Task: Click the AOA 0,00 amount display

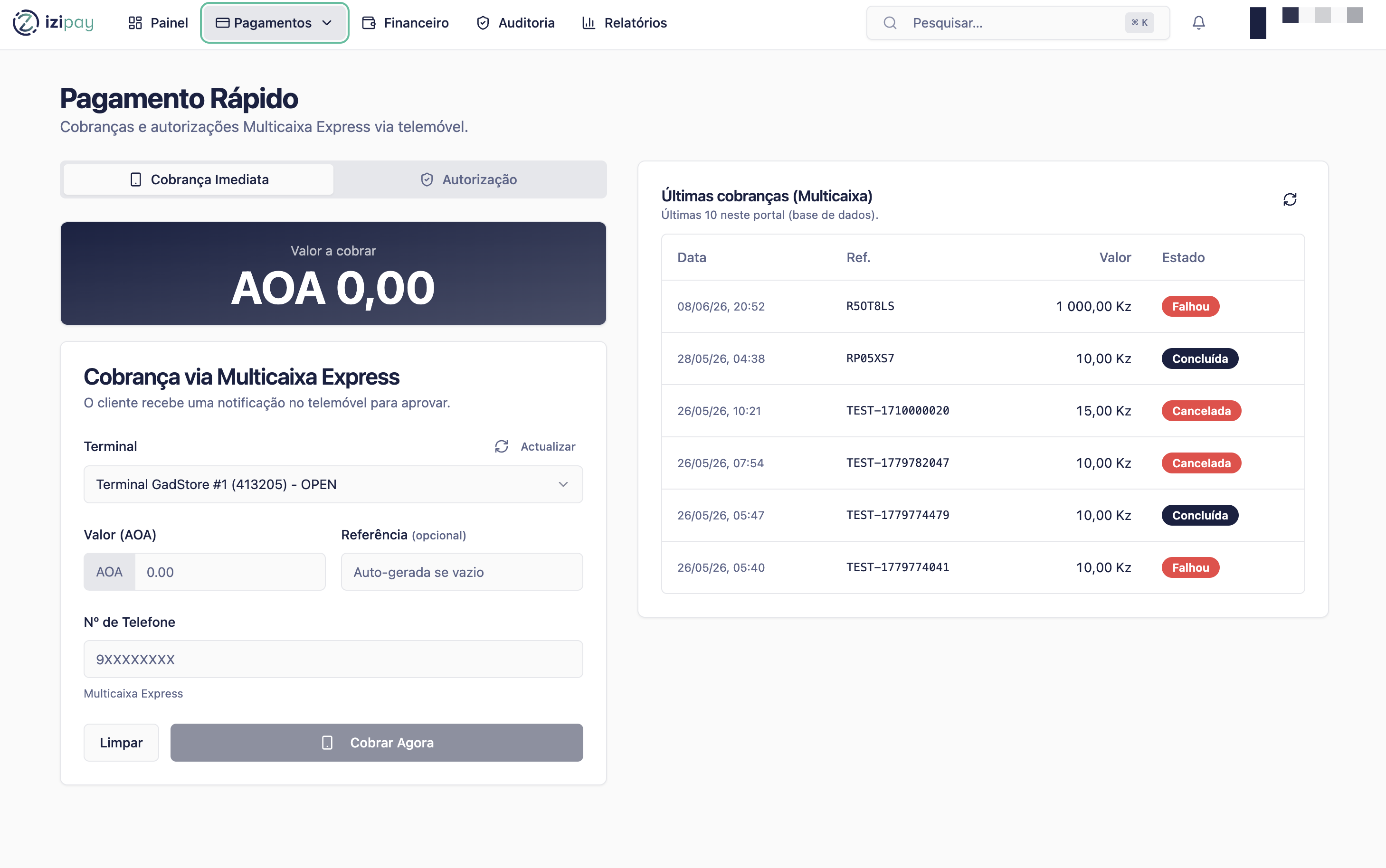Action: [x=333, y=288]
